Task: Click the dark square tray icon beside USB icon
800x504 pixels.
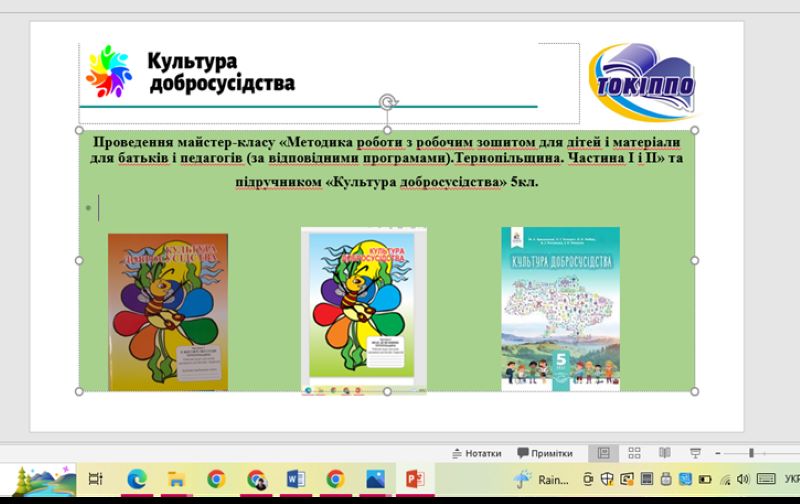Action: click(x=646, y=479)
